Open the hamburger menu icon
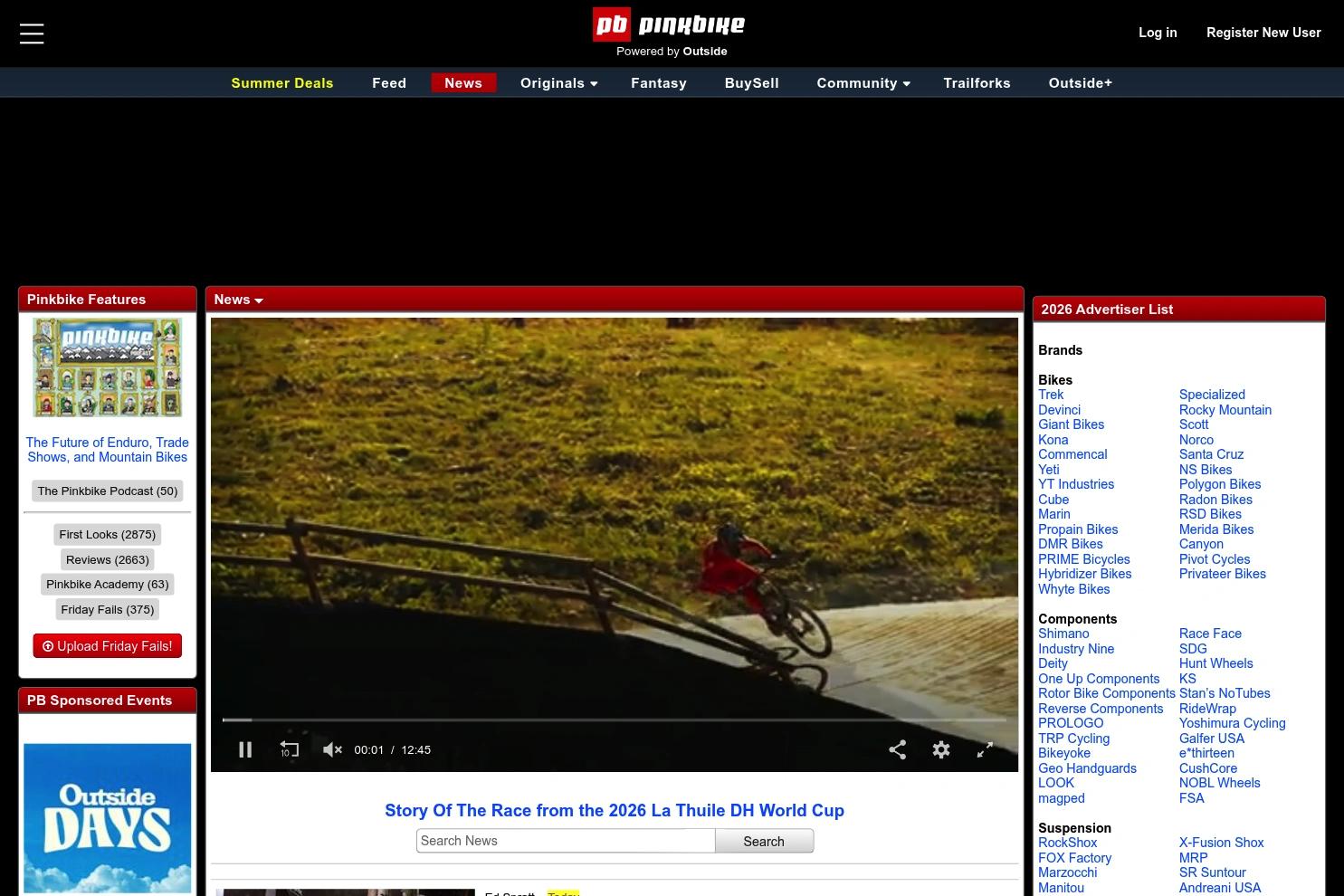1344x896 pixels. point(32,33)
